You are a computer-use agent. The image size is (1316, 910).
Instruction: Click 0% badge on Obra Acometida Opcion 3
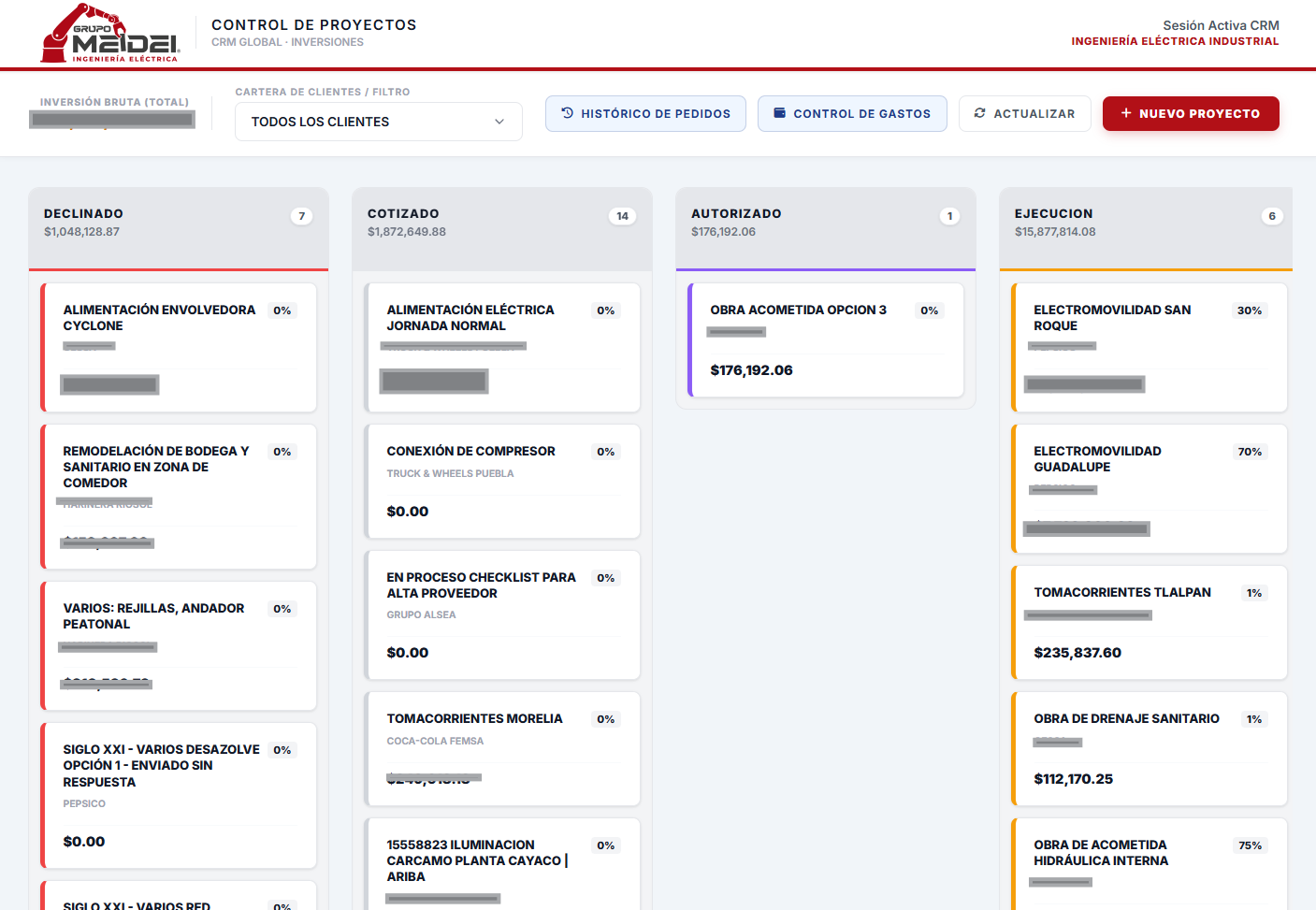tap(929, 311)
